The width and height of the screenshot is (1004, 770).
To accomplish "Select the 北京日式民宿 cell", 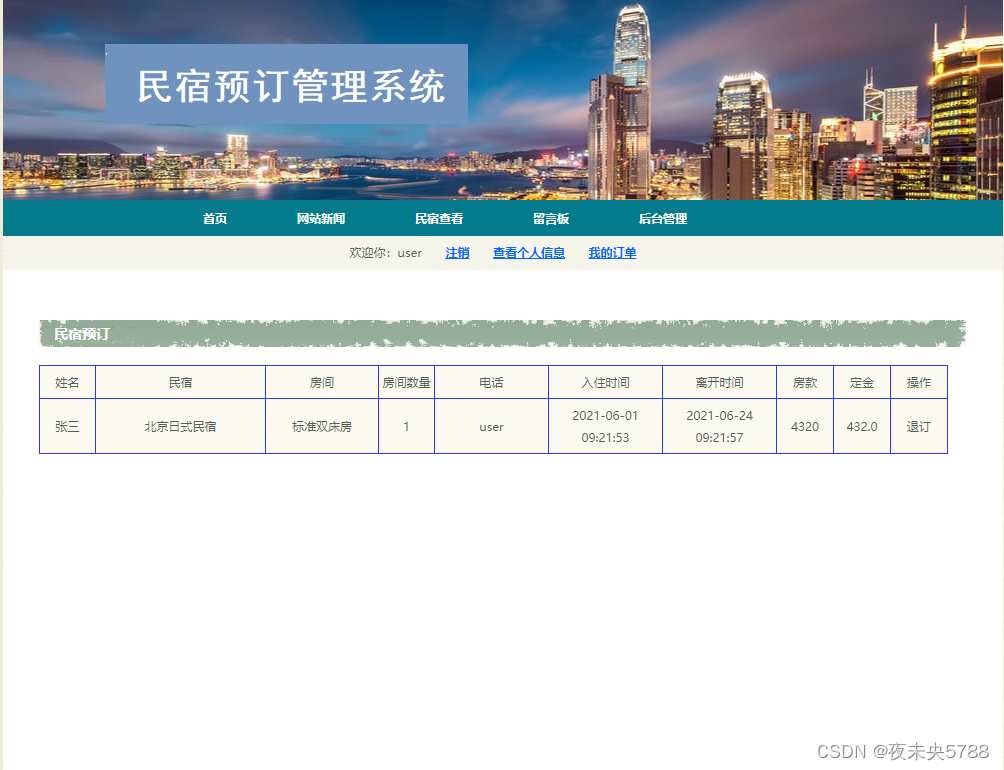I will click(181, 426).
